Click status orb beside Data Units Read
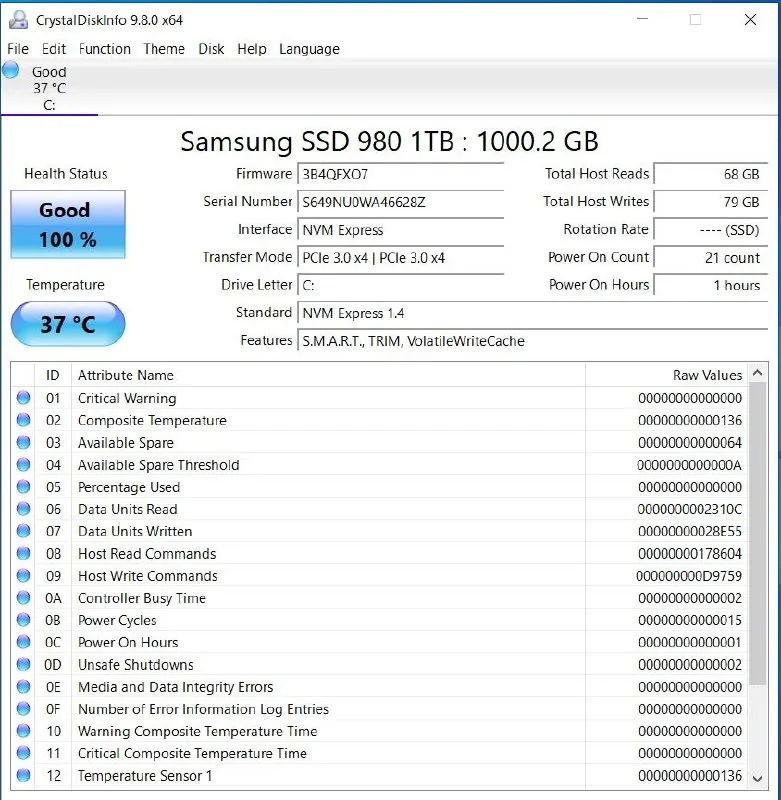The image size is (781, 800). tap(23, 509)
